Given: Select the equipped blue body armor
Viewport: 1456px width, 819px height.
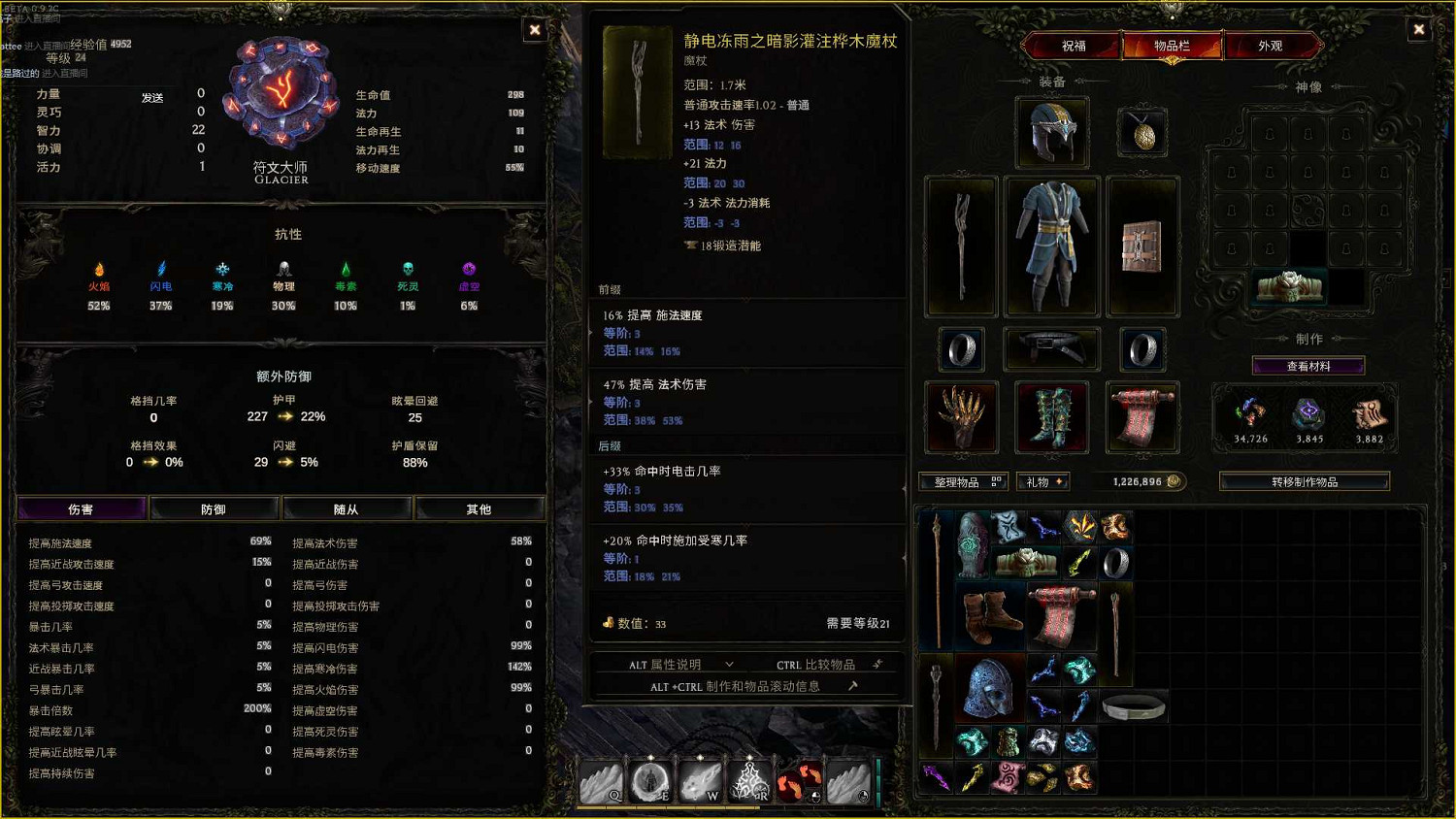Looking at the screenshot, I should coord(1052,246).
